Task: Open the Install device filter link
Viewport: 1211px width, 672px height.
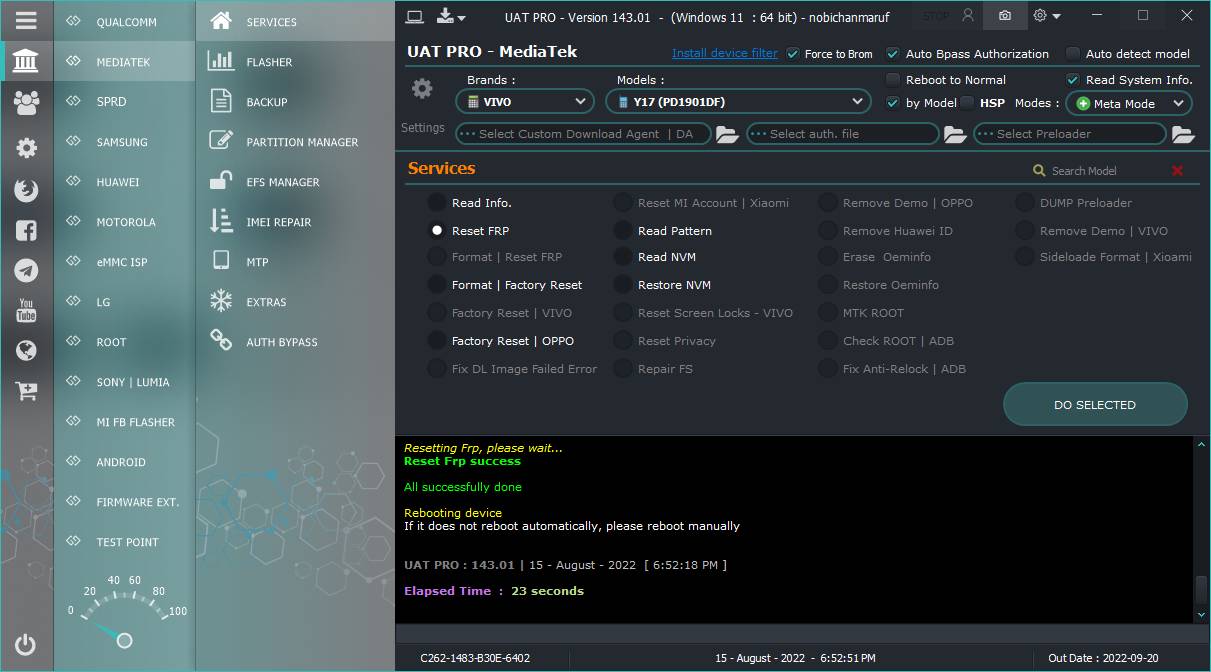Action: (x=725, y=53)
